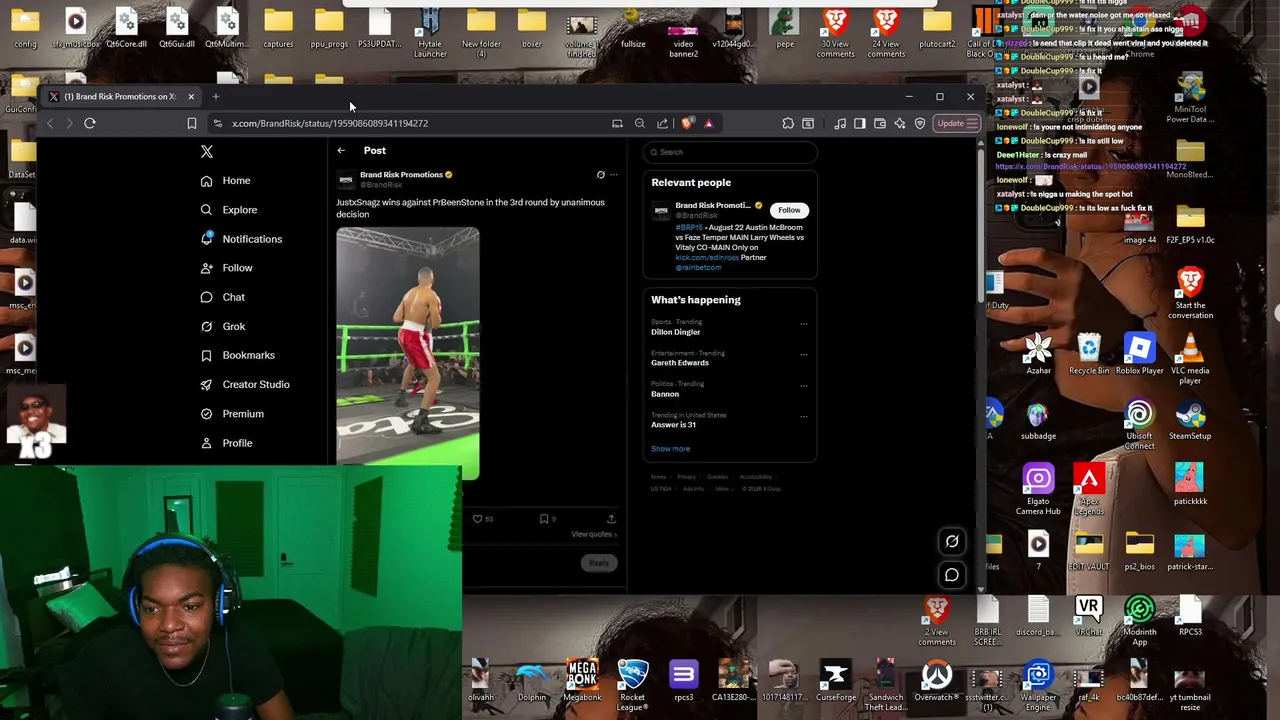Select the Brand Risk Promotions browser tab
This screenshot has height=720, width=1280.
point(120,96)
